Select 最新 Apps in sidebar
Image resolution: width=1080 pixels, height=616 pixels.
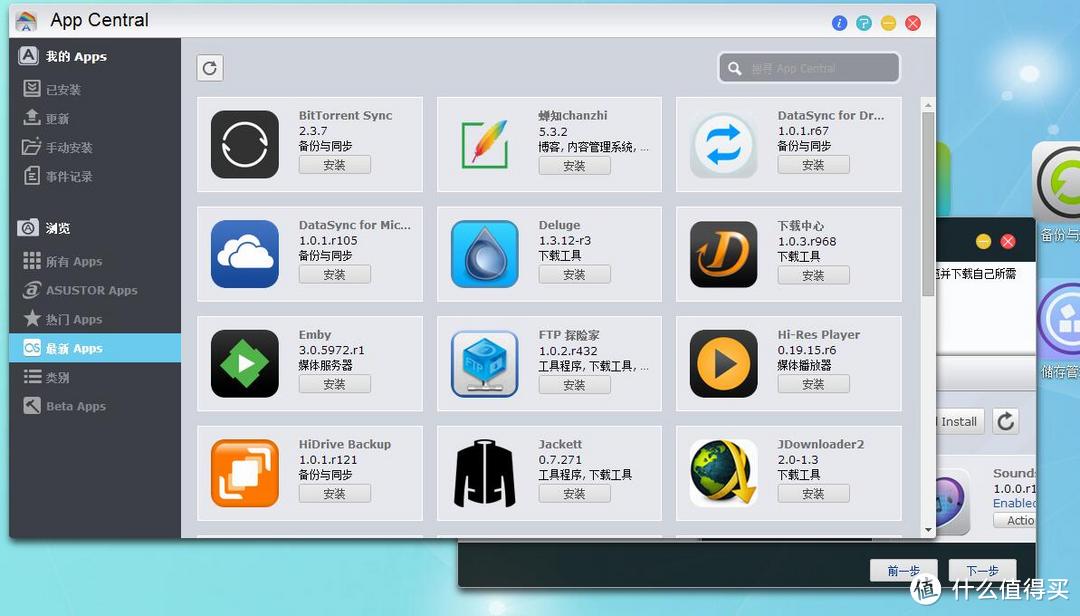coord(95,348)
